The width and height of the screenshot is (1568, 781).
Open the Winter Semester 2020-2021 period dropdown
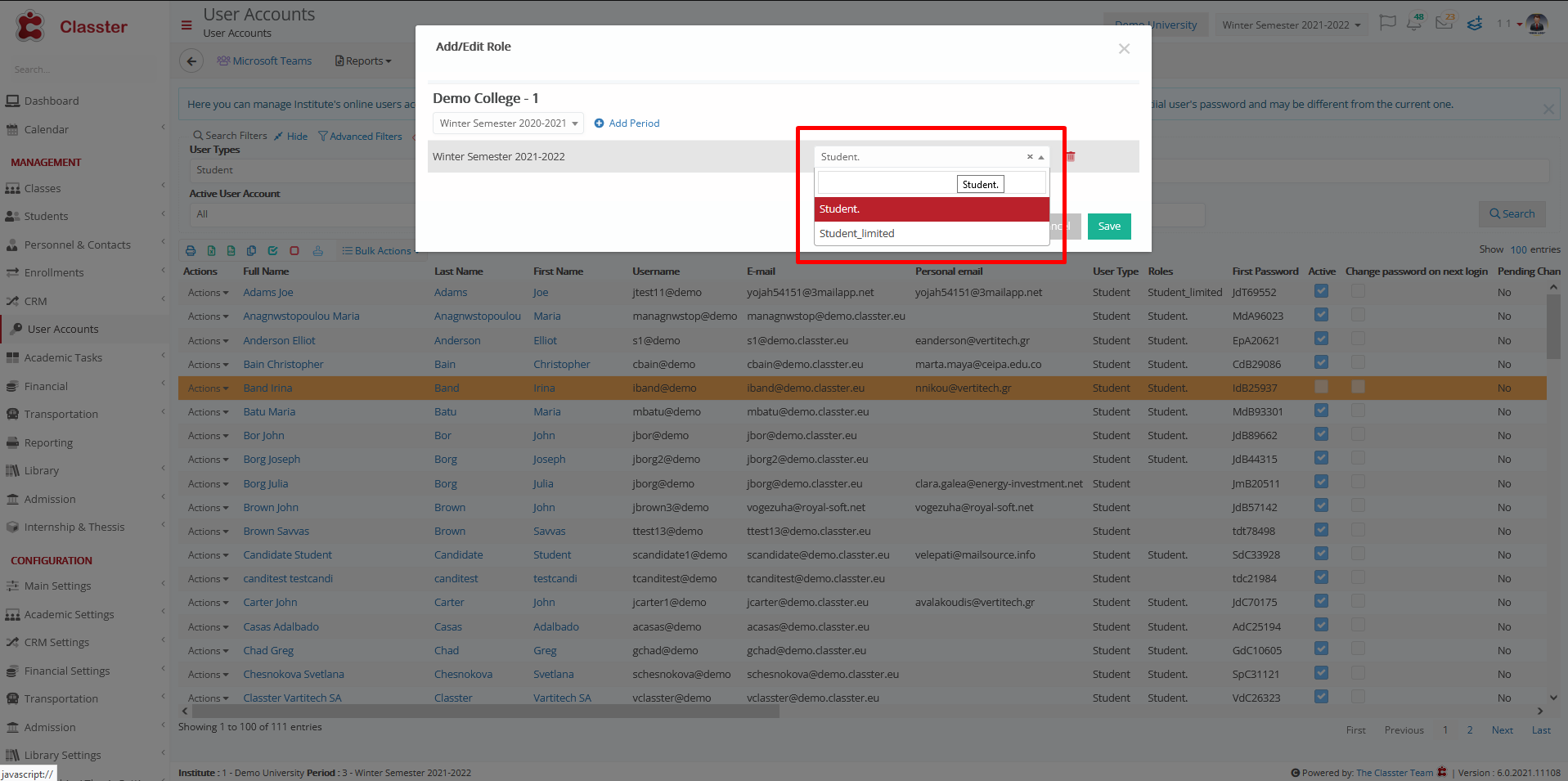click(x=508, y=123)
